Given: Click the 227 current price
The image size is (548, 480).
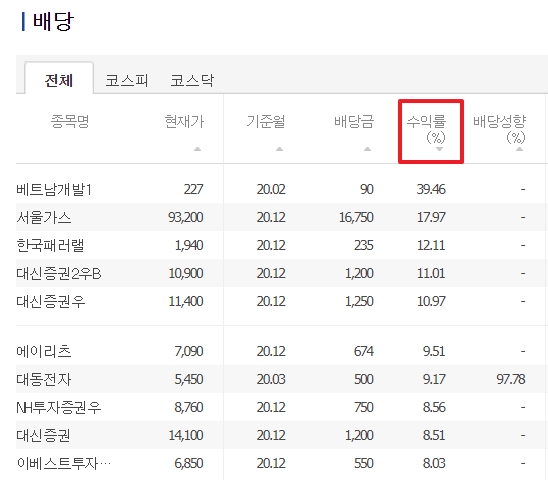Looking at the screenshot, I should [194, 189].
